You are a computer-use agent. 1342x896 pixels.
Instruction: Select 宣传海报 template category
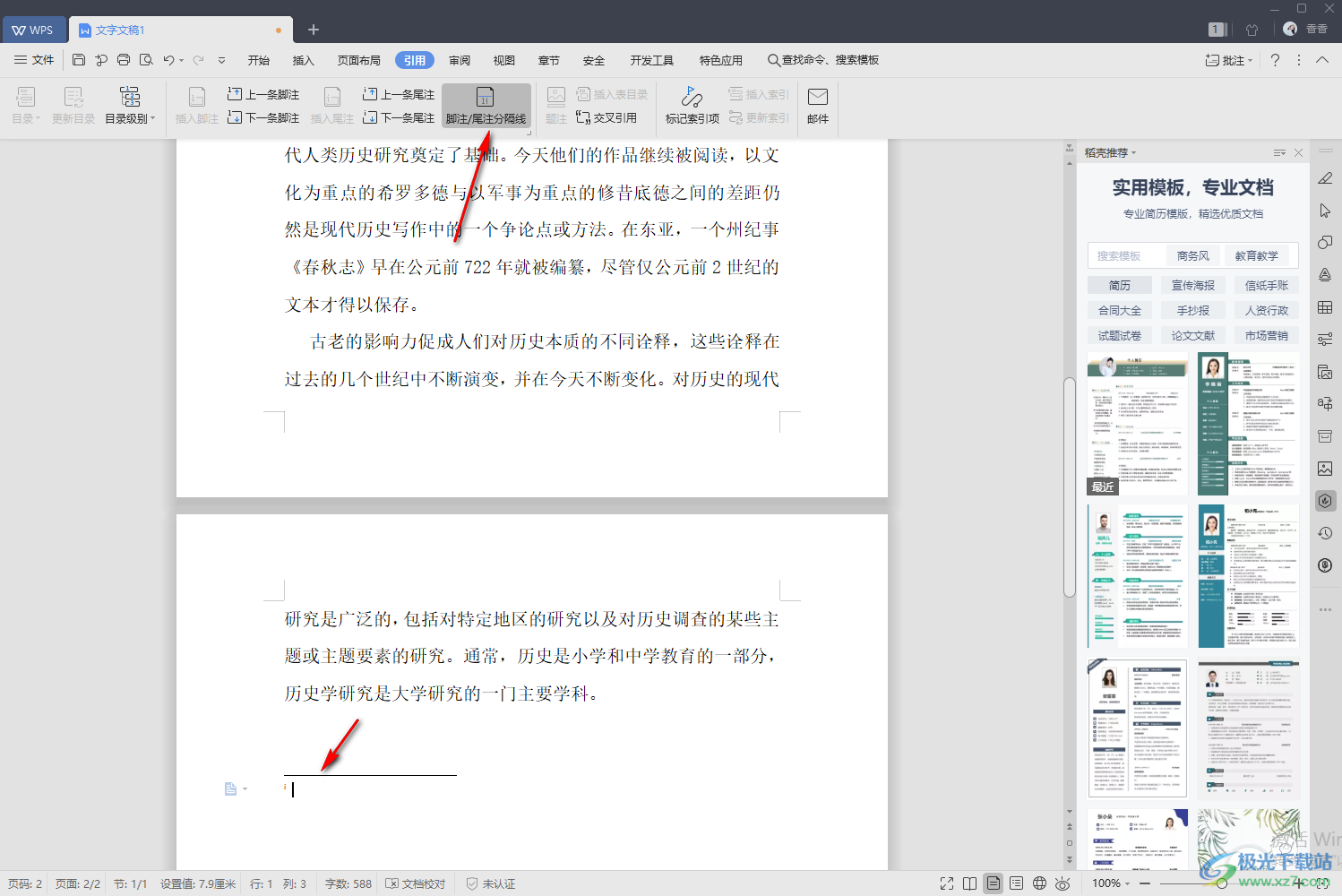point(1193,285)
